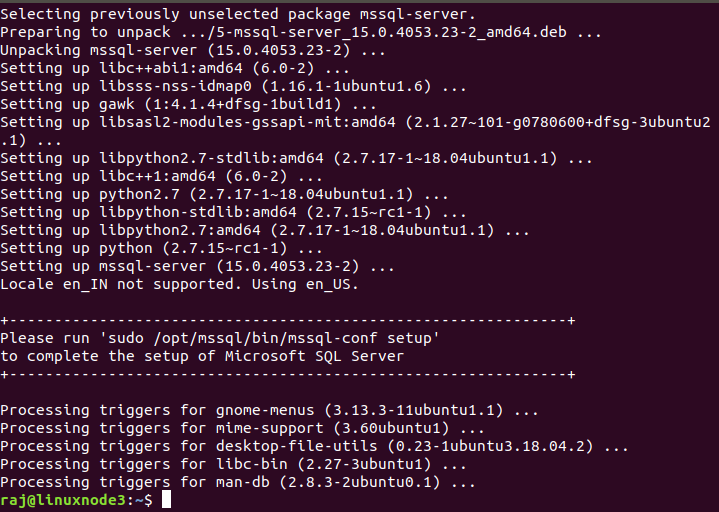Click the 'Setting up gawk' line
Screen dimensions: 719x512
(189, 104)
